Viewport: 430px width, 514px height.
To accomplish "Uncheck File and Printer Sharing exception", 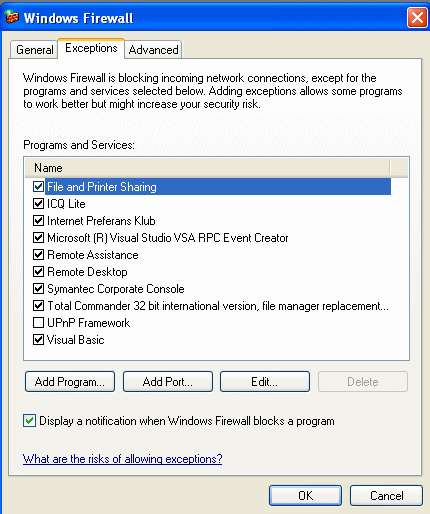I will click(38, 186).
